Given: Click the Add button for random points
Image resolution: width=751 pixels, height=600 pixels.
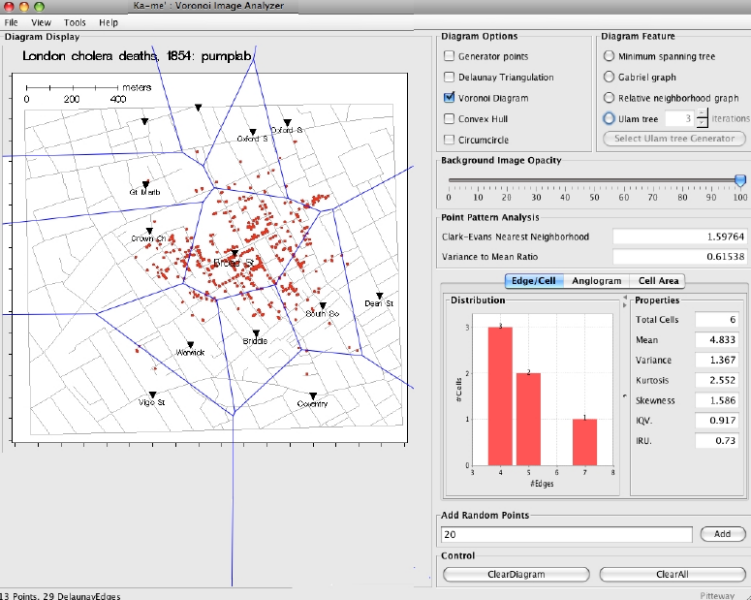Looking at the screenshot, I should coord(722,535).
